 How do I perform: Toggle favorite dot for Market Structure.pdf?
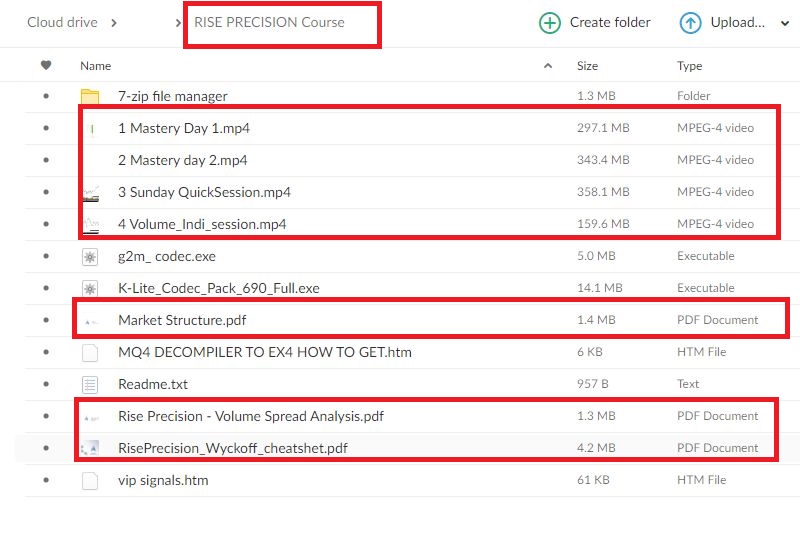46,320
